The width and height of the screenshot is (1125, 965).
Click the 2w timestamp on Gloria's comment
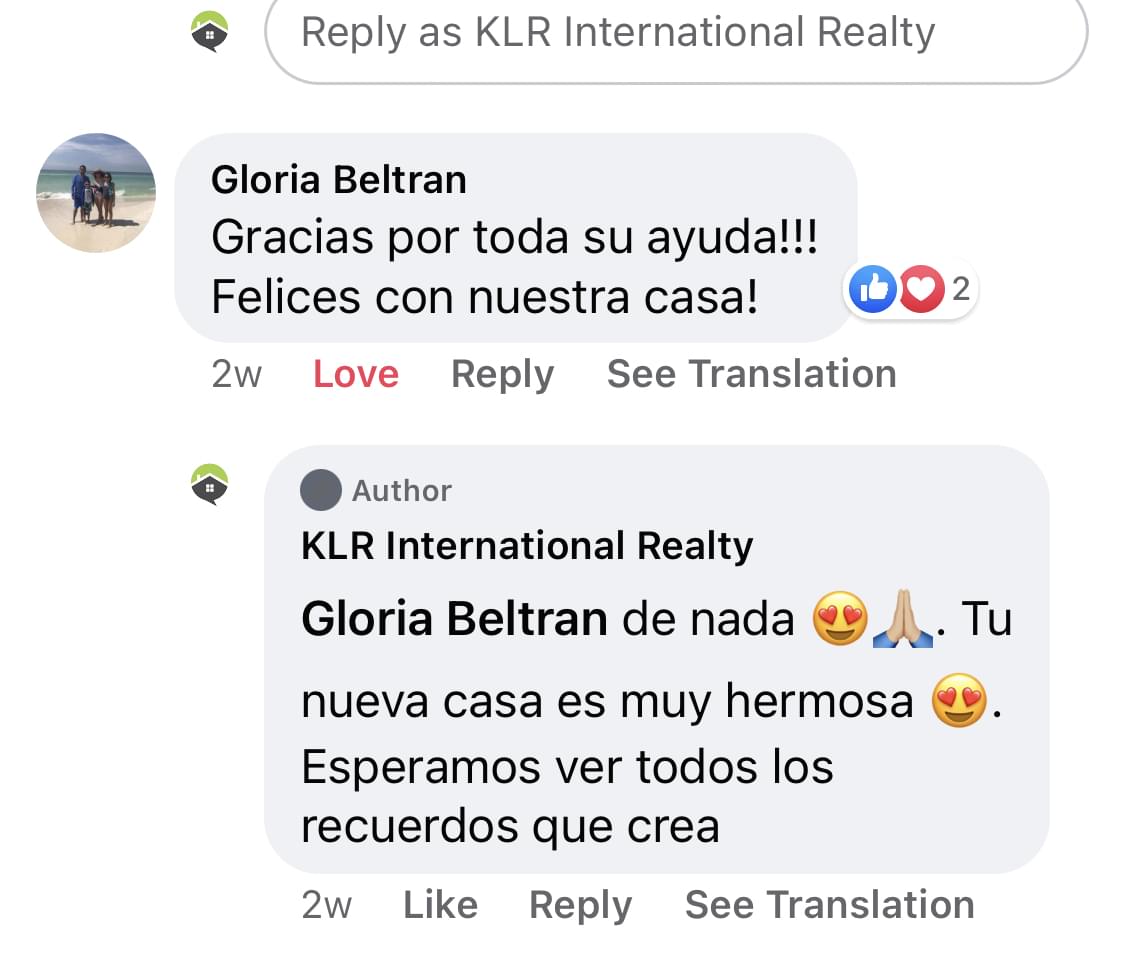[x=237, y=374]
